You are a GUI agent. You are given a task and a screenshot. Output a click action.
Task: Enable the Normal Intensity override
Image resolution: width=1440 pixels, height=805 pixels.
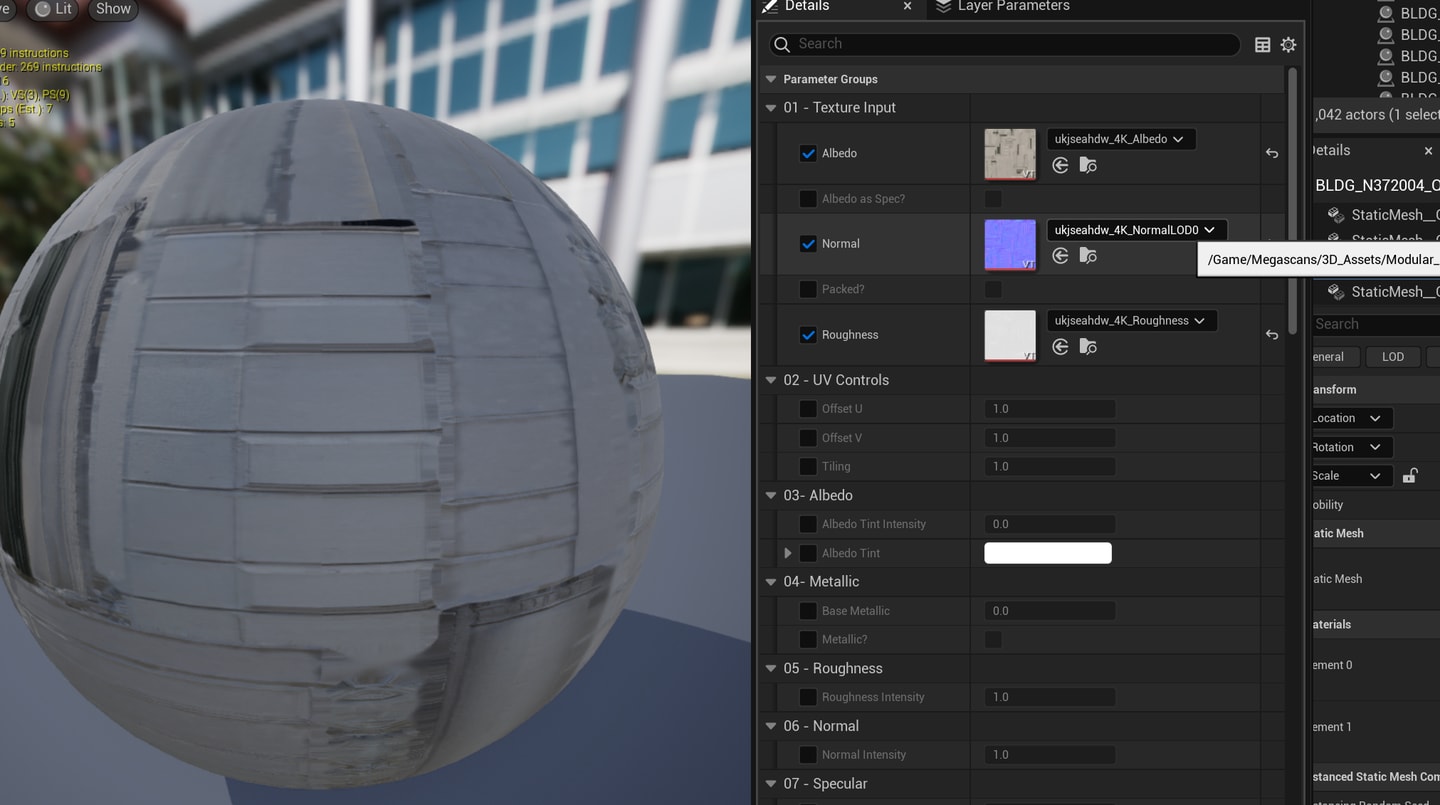click(x=808, y=754)
